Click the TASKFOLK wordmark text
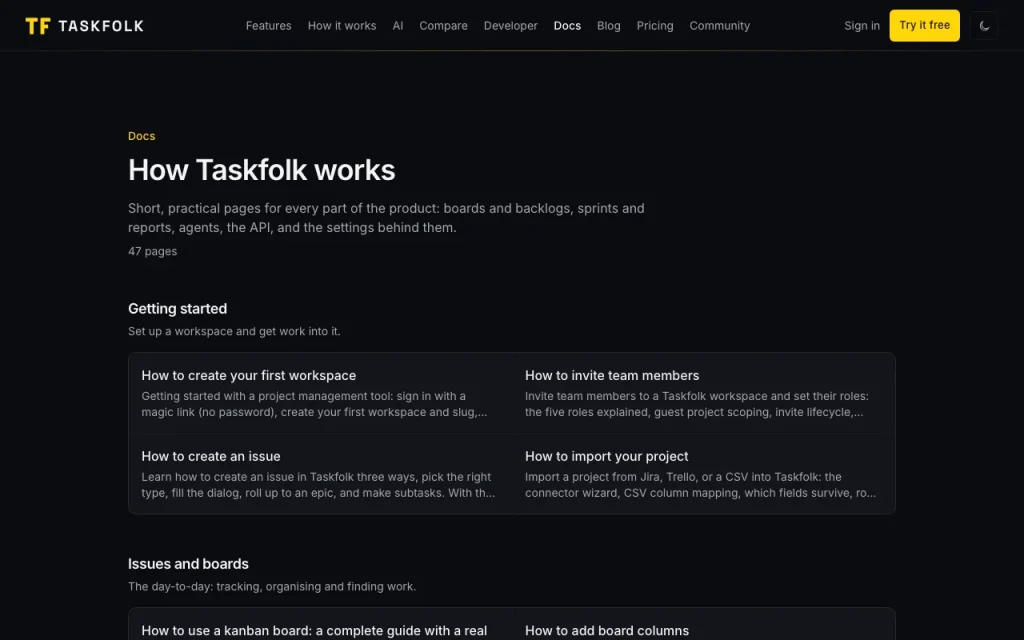The image size is (1024, 640). [101, 26]
